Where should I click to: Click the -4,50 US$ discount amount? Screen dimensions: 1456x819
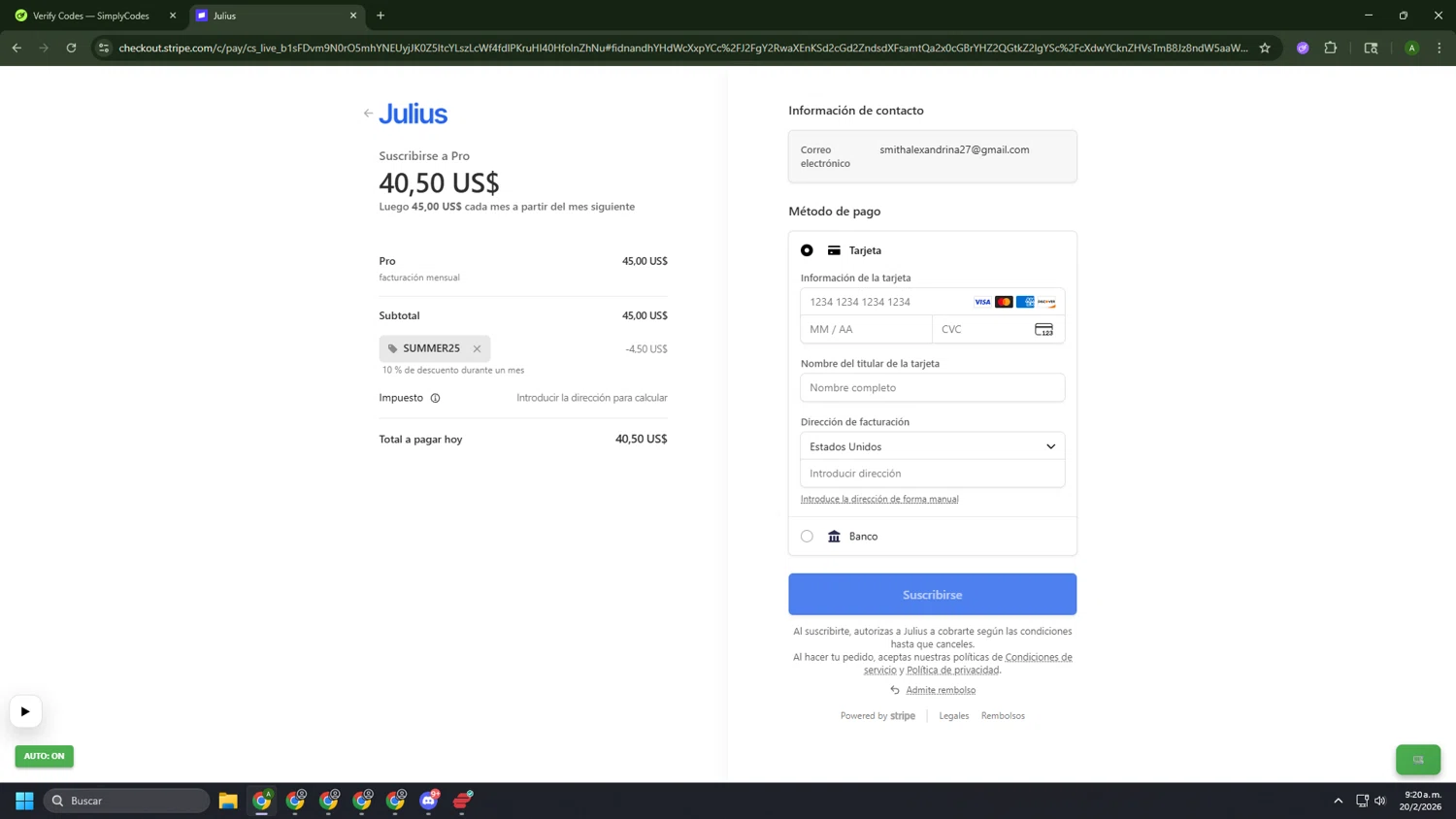pos(646,348)
